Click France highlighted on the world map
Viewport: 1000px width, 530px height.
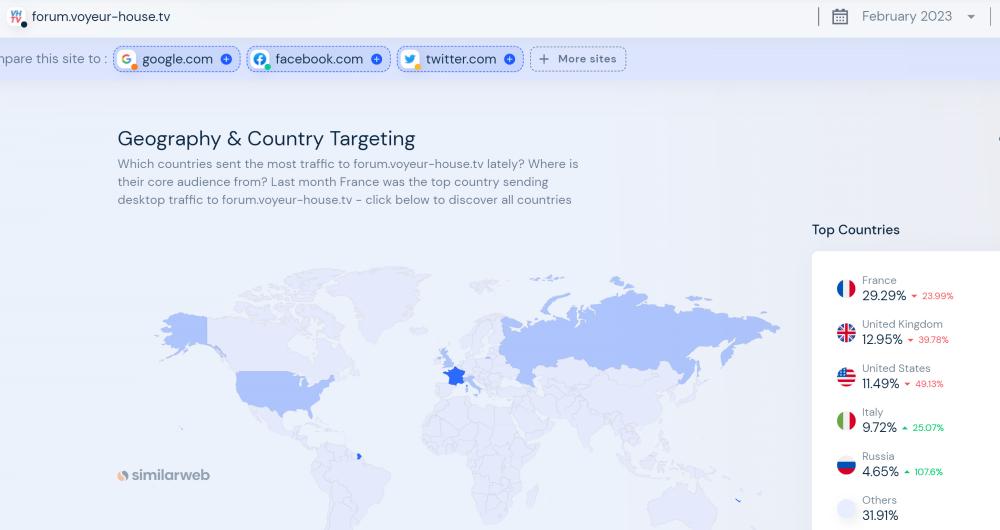click(x=456, y=376)
